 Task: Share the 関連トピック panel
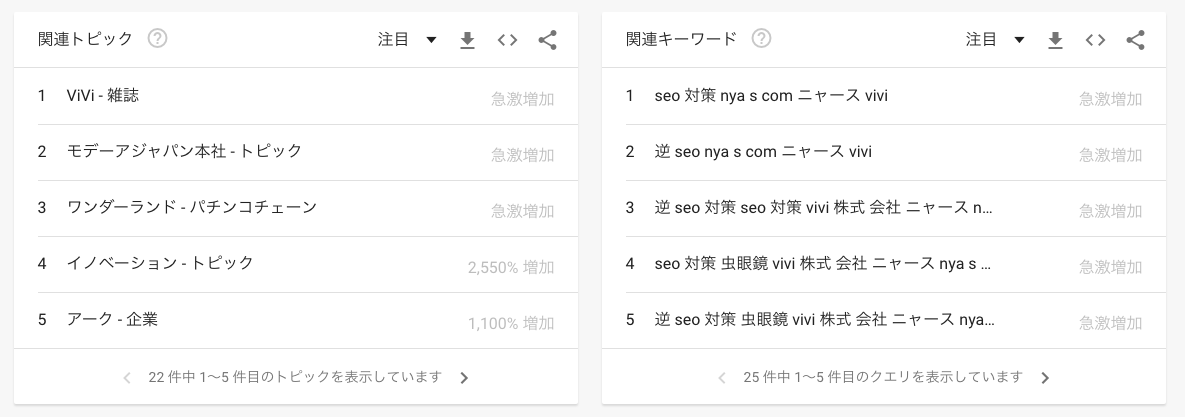click(x=548, y=40)
